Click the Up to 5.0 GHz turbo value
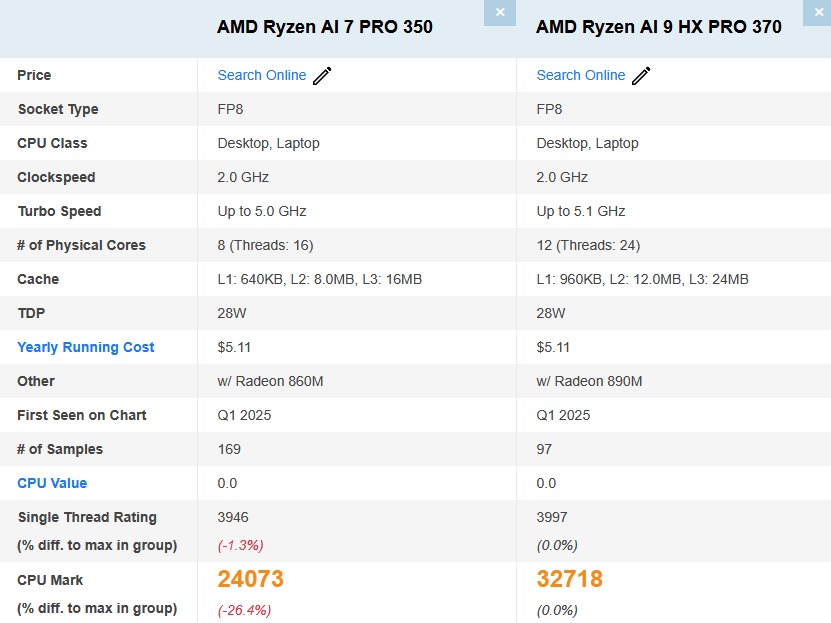This screenshot has height=623, width=831. tap(262, 211)
